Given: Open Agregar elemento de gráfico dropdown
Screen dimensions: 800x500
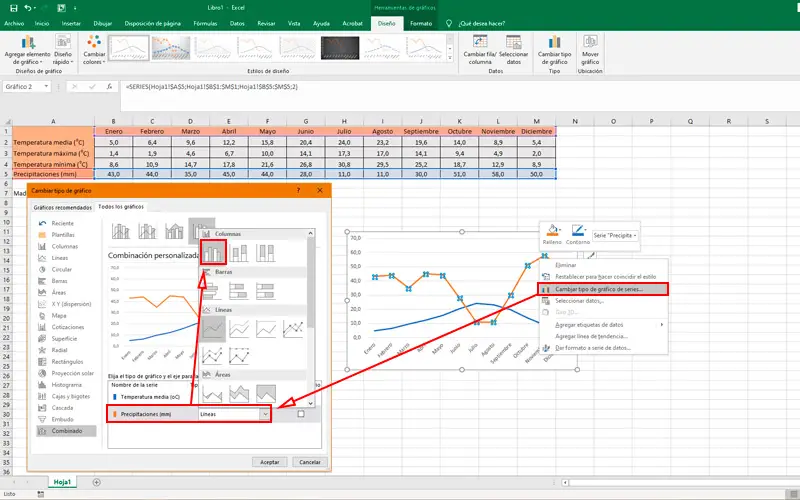Looking at the screenshot, I should coord(28,50).
